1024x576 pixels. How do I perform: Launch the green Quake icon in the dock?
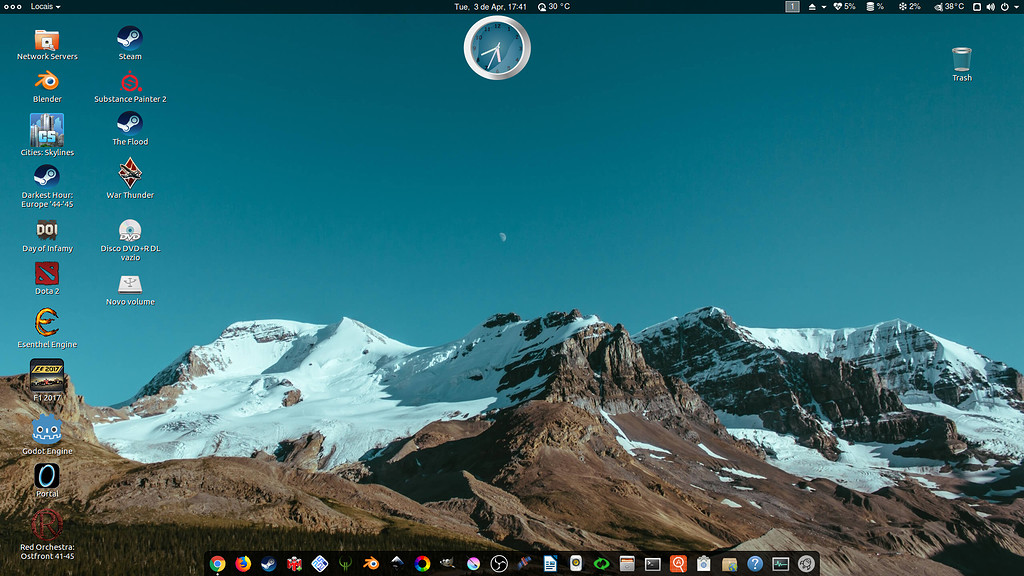(x=345, y=564)
